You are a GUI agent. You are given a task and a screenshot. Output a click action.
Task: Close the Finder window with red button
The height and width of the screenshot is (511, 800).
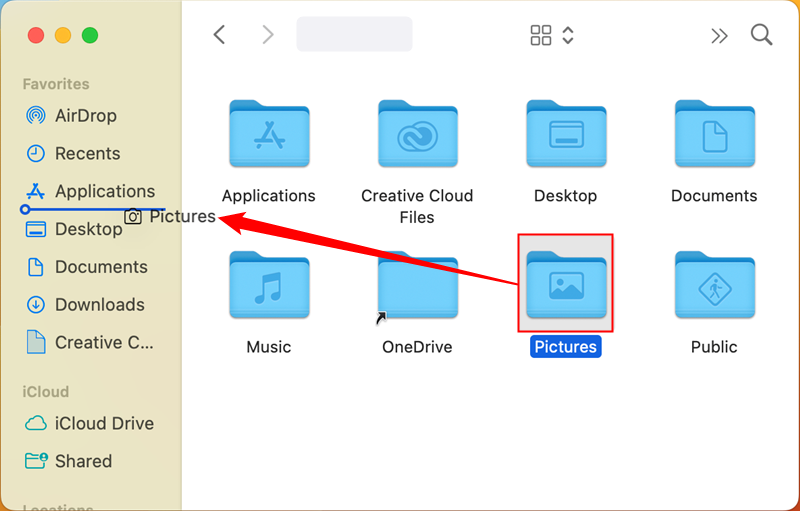pyautogui.click(x=36, y=35)
